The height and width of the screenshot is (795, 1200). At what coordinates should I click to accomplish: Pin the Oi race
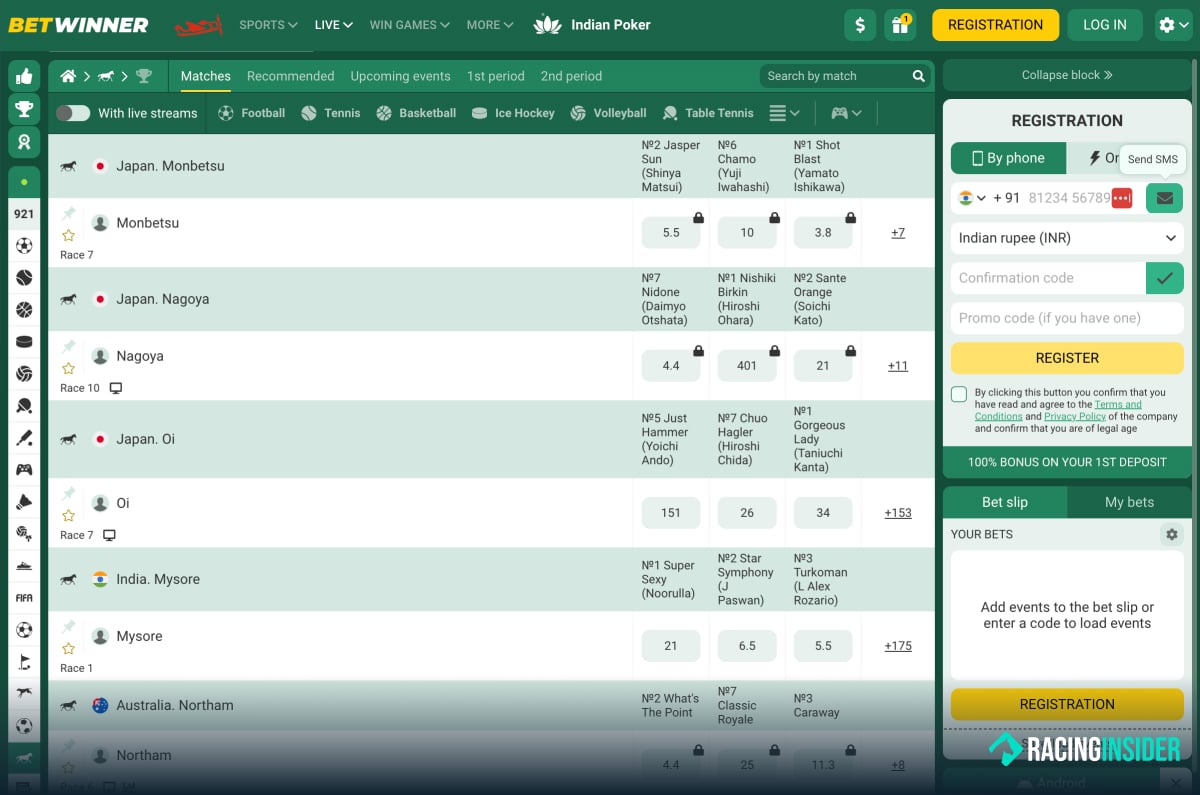click(69, 494)
